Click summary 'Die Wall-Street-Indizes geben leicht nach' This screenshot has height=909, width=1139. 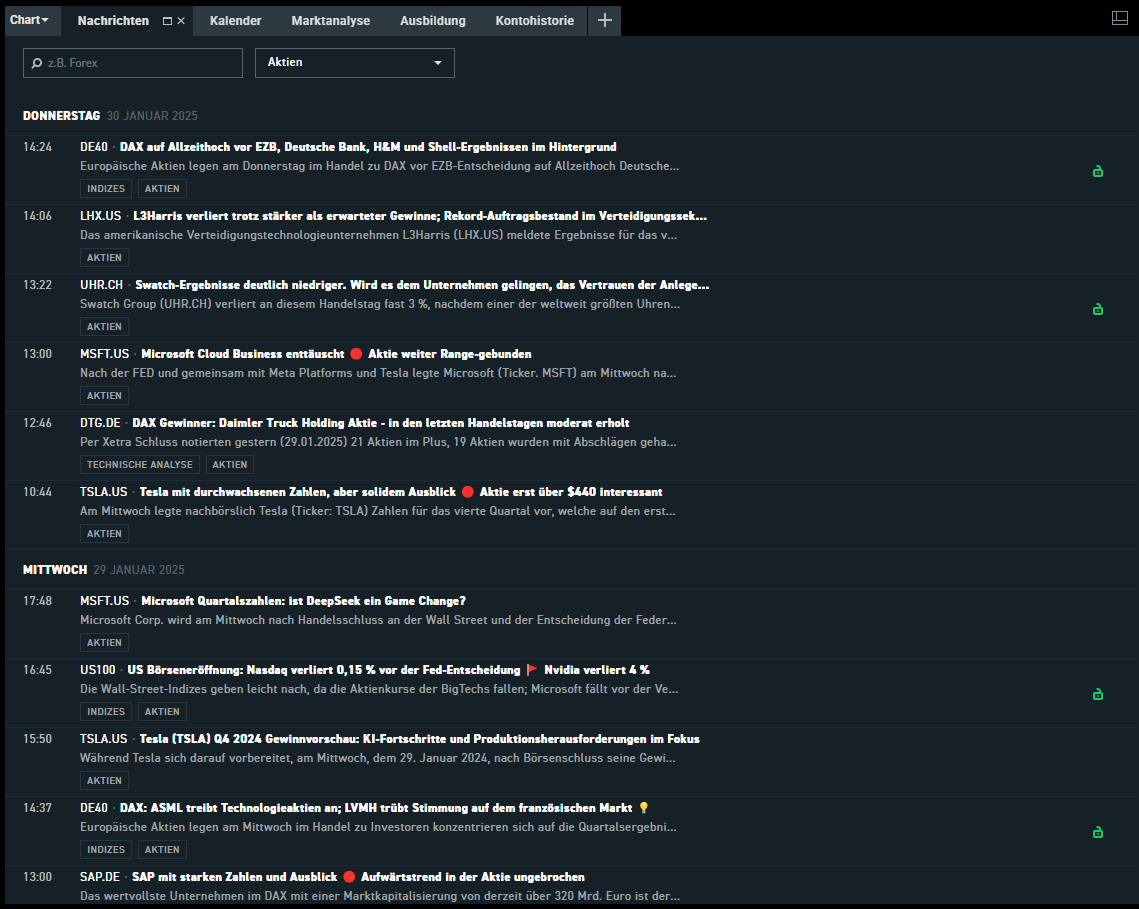pos(379,690)
